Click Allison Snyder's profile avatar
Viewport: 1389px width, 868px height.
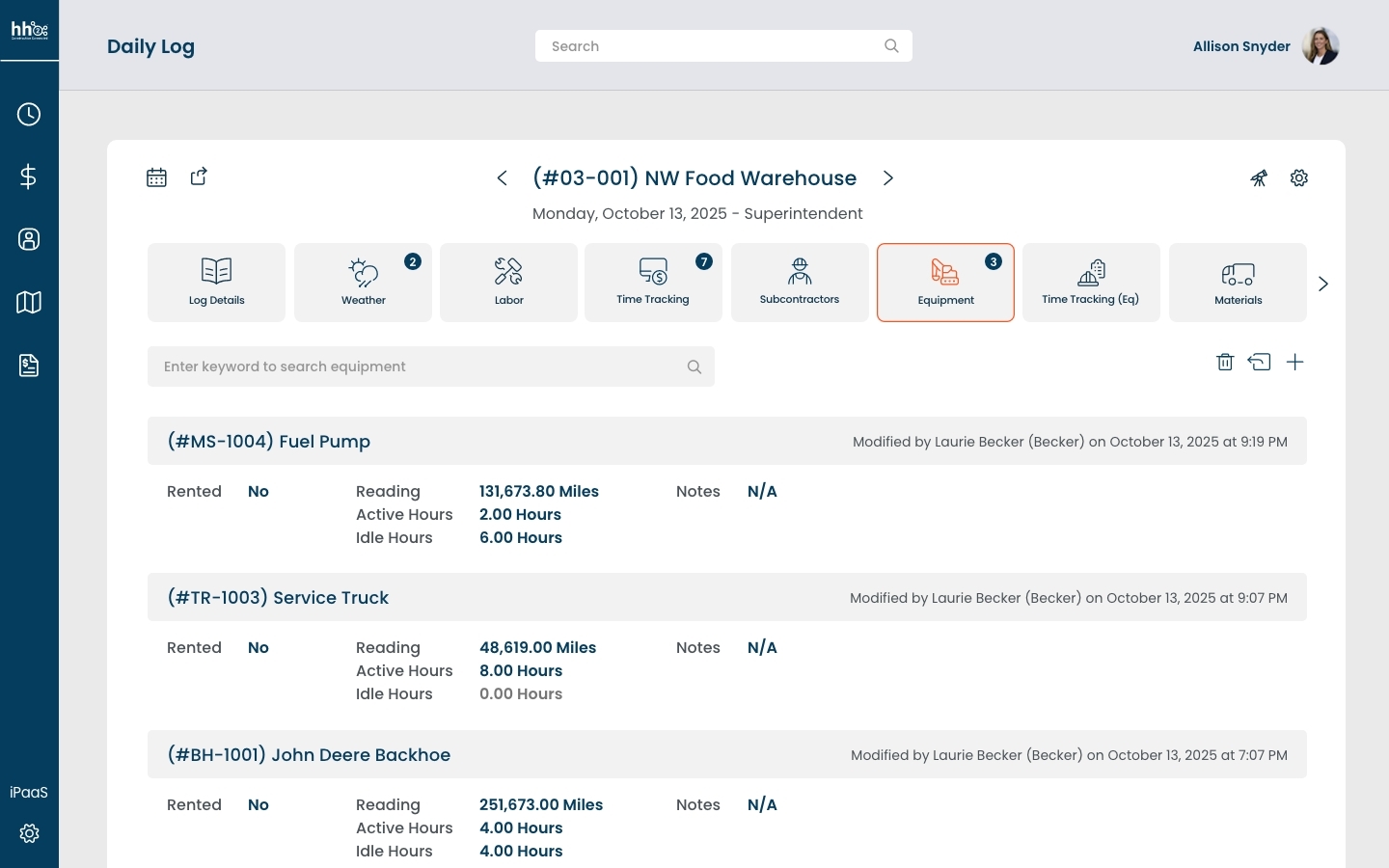coord(1320,46)
